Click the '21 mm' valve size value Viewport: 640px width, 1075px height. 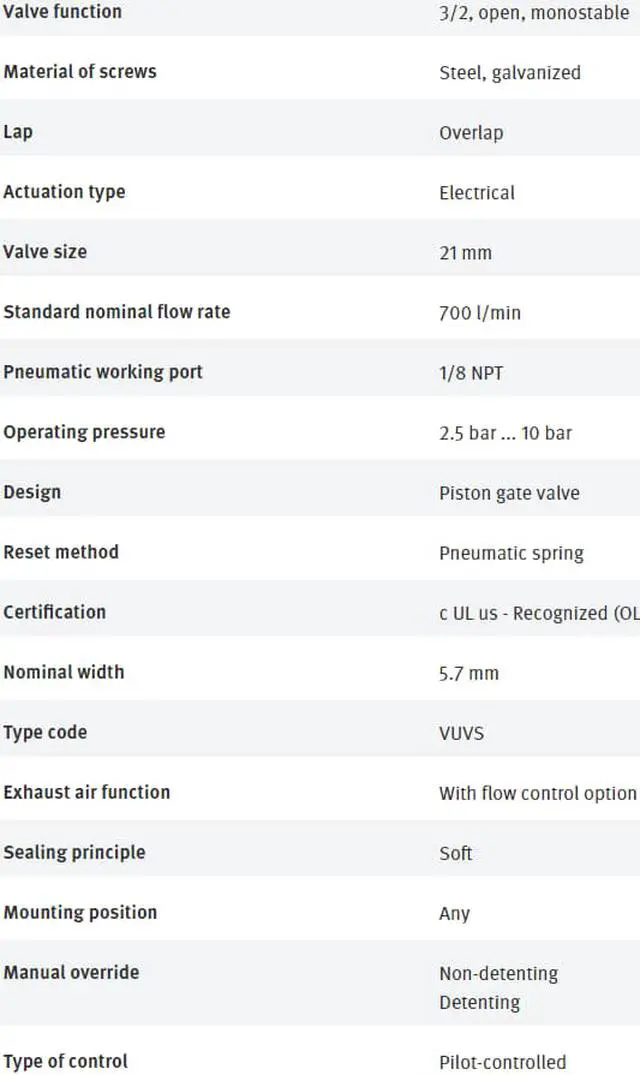click(x=465, y=253)
